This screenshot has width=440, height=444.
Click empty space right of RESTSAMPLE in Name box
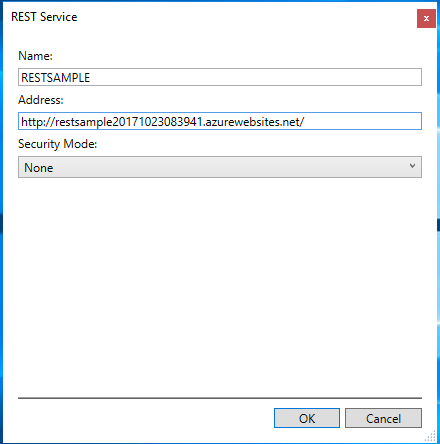[x=253, y=77]
